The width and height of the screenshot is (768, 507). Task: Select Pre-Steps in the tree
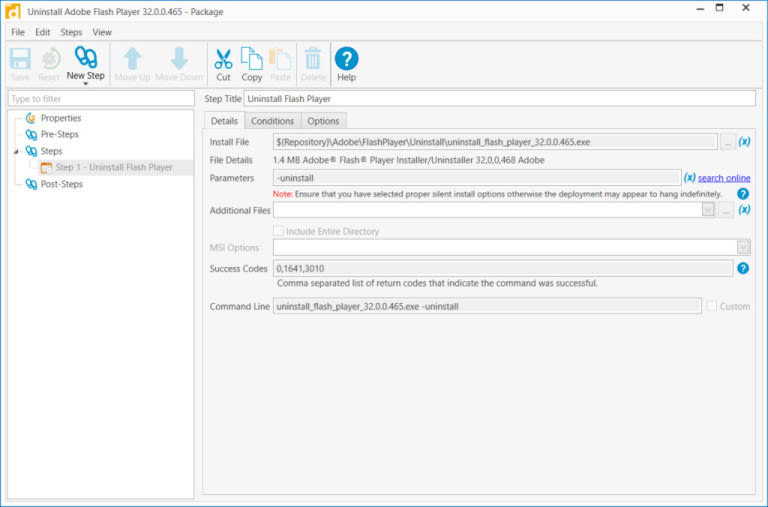click(60, 134)
